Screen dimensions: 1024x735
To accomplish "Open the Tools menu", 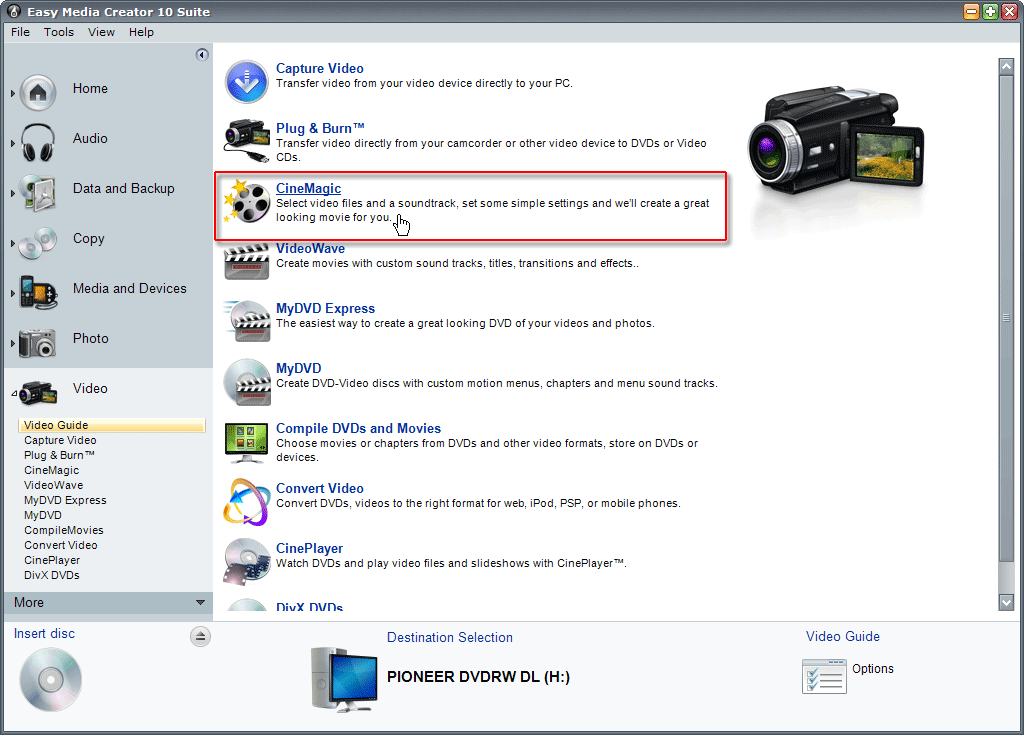I will click(59, 32).
